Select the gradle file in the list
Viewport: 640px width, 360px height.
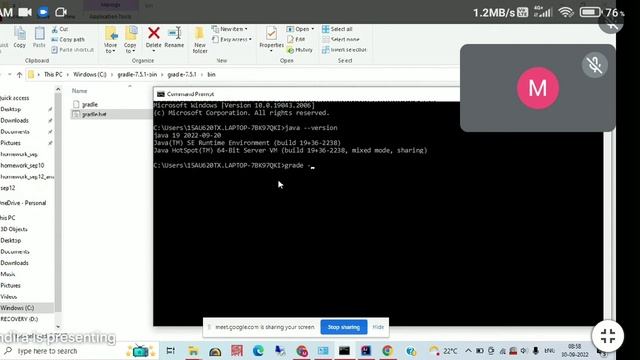tap(90, 104)
